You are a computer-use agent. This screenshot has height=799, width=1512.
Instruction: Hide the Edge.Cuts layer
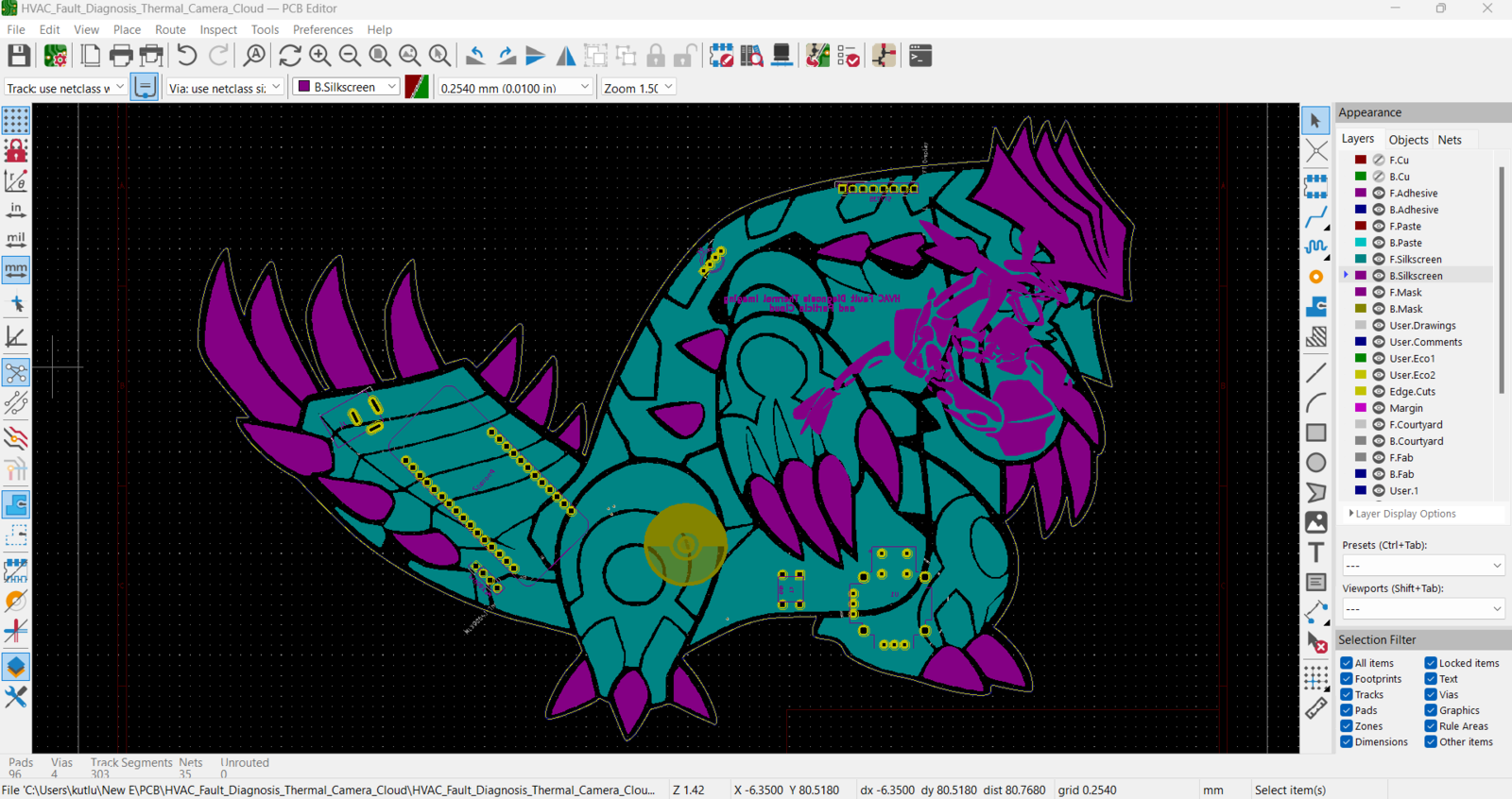(x=1379, y=391)
